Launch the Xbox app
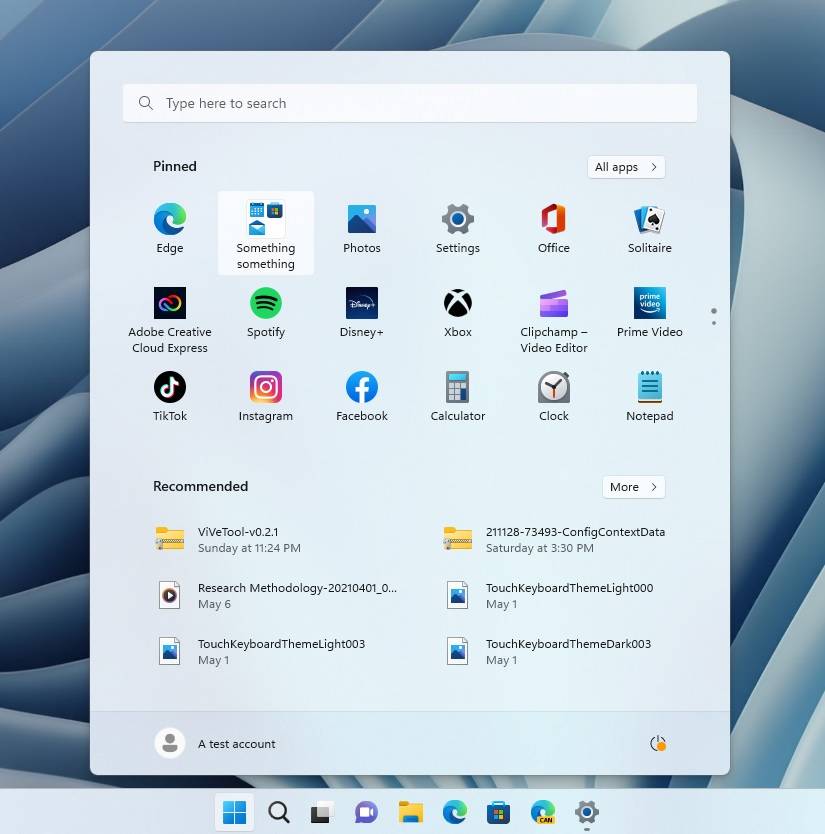 point(457,311)
